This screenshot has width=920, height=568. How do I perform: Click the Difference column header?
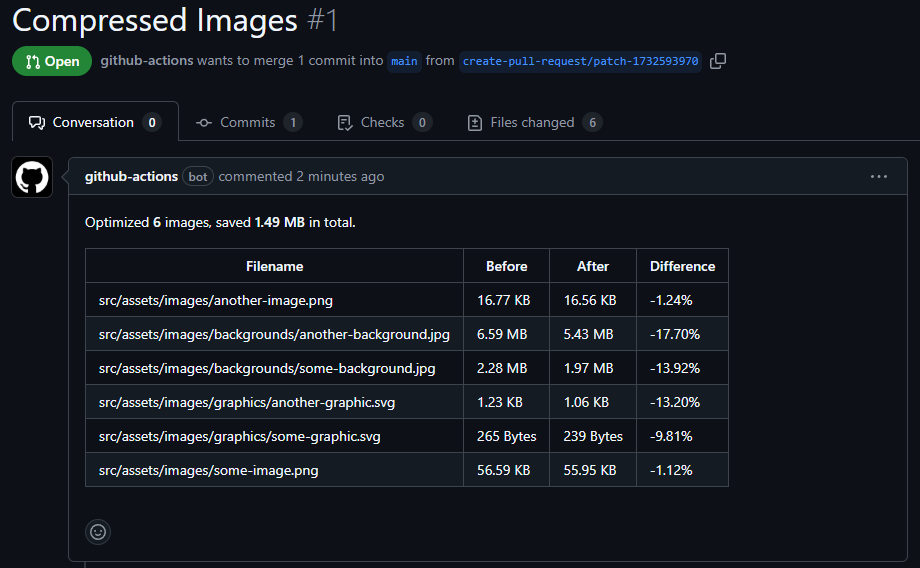click(682, 266)
